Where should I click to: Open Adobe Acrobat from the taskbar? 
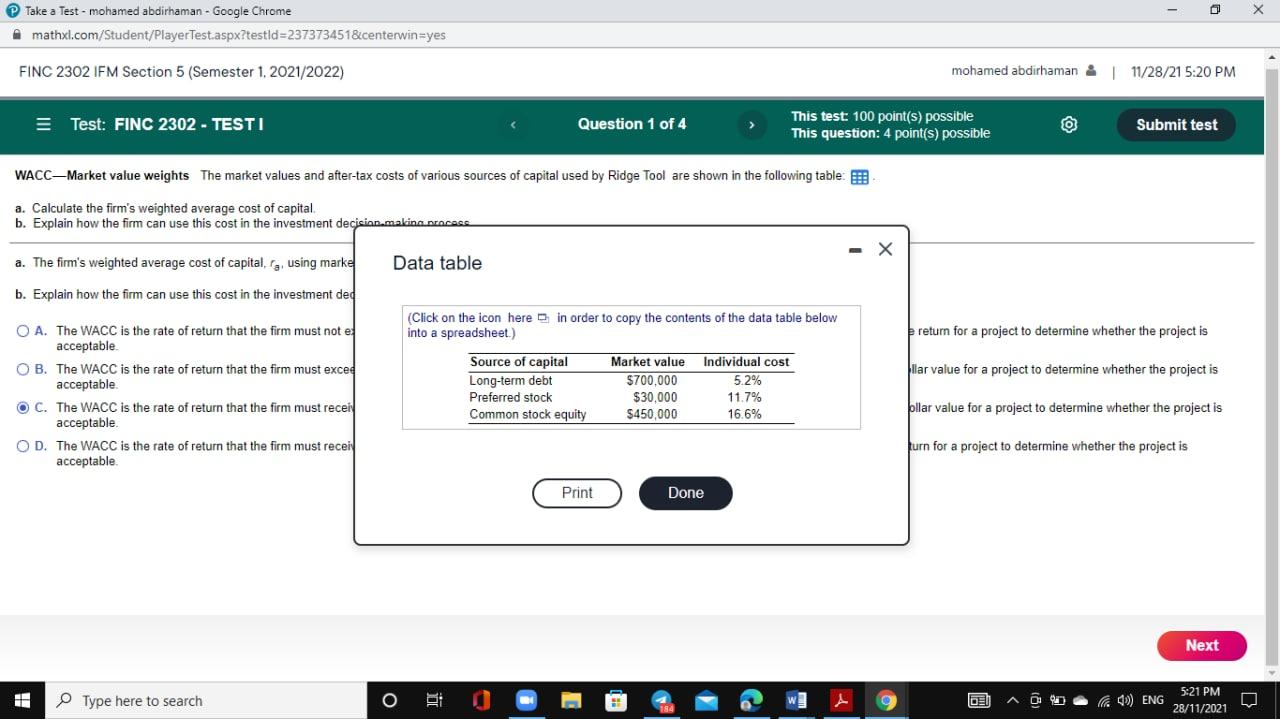[842, 701]
